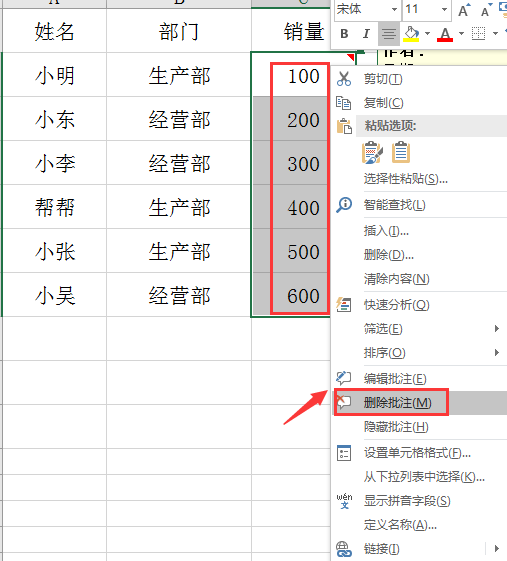Select 清除内容(N) menu entry
507x561 pixels.
pyautogui.click(x=396, y=279)
